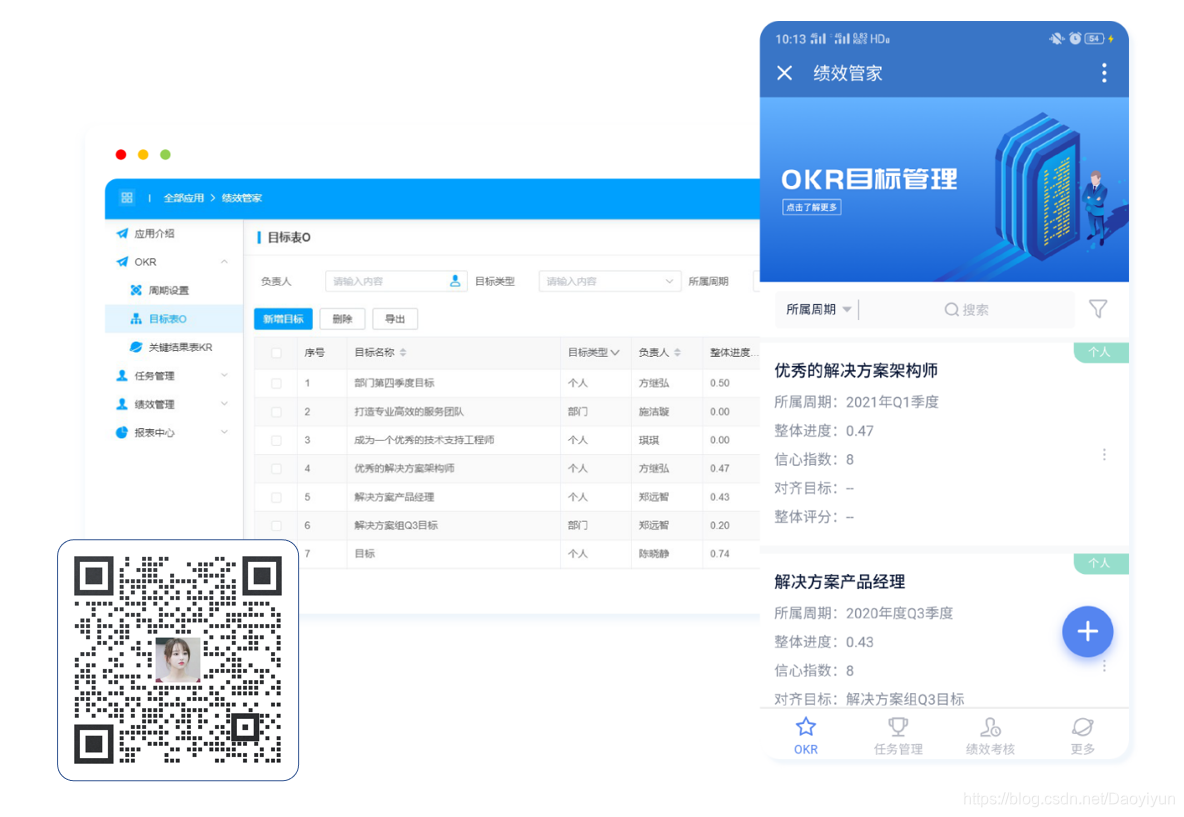
Task: Open more options on 优秀的解决方案架构师 card
Action: point(1104,455)
